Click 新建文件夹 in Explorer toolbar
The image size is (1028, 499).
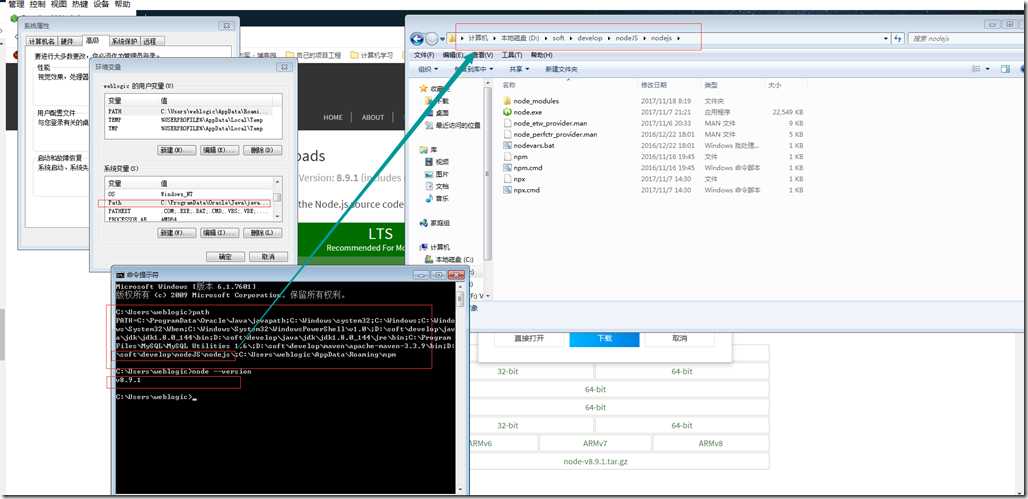coord(561,69)
